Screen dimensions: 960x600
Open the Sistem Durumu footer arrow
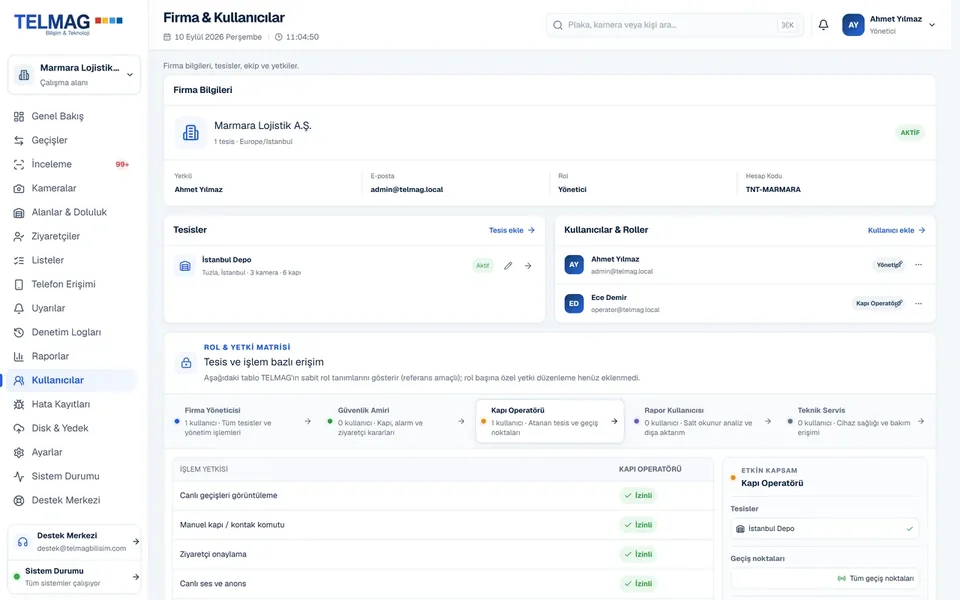click(x=136, y=577)
